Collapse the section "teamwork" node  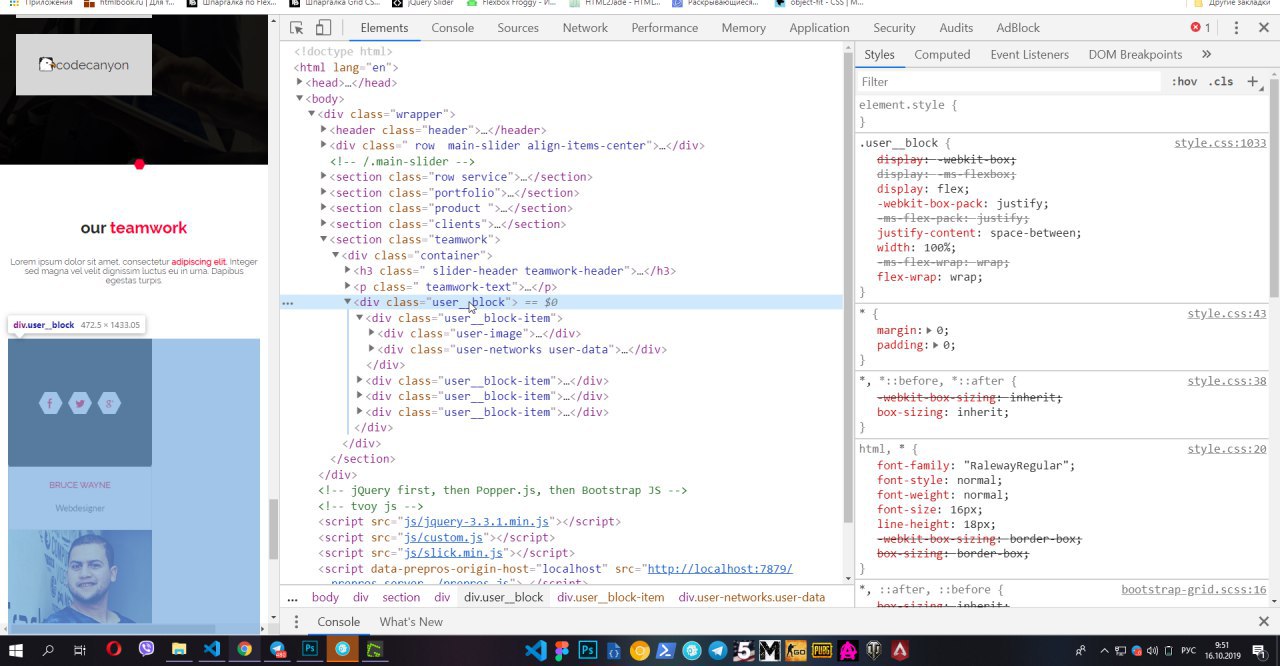[324, 240]
